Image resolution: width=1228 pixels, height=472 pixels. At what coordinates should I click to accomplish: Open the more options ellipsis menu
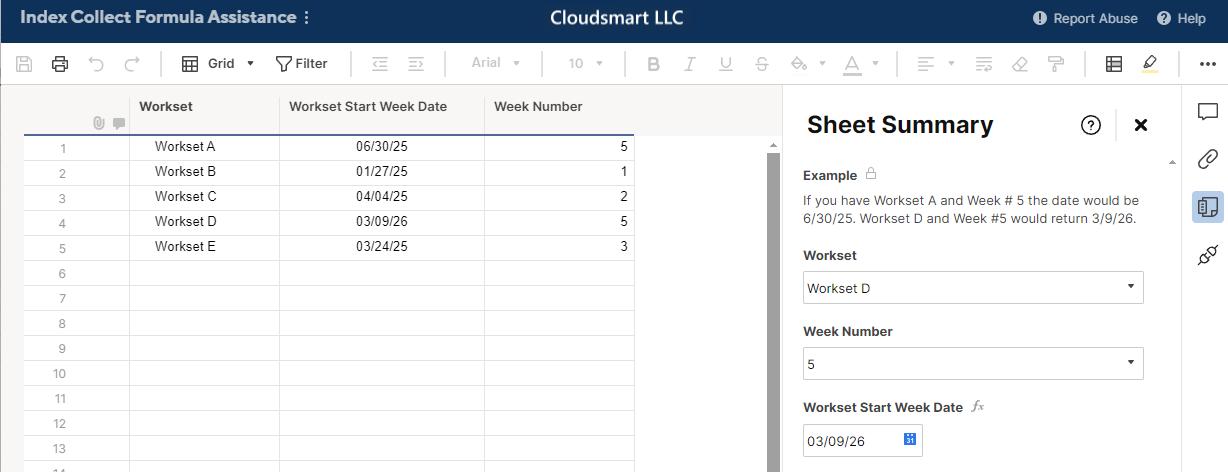click(x=1207, y=64)
